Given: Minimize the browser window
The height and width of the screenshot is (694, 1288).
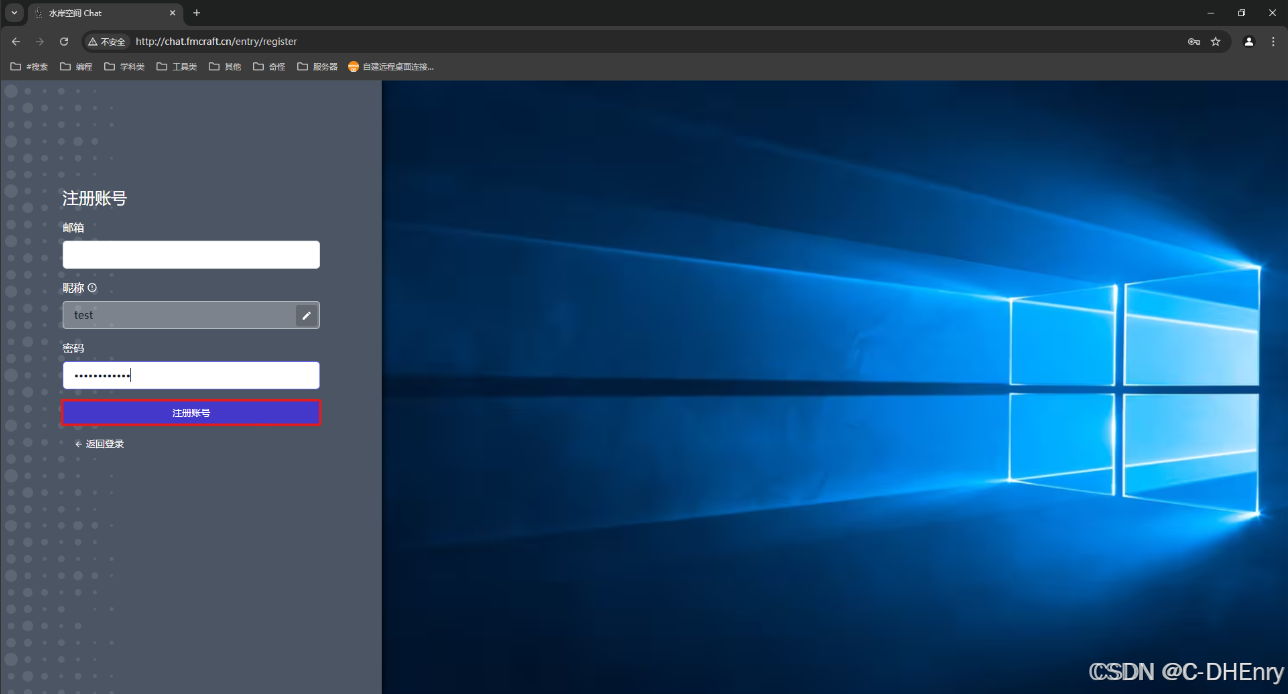Looking at the screenshot, I should pyautogui.click(x=1211, y=13).
